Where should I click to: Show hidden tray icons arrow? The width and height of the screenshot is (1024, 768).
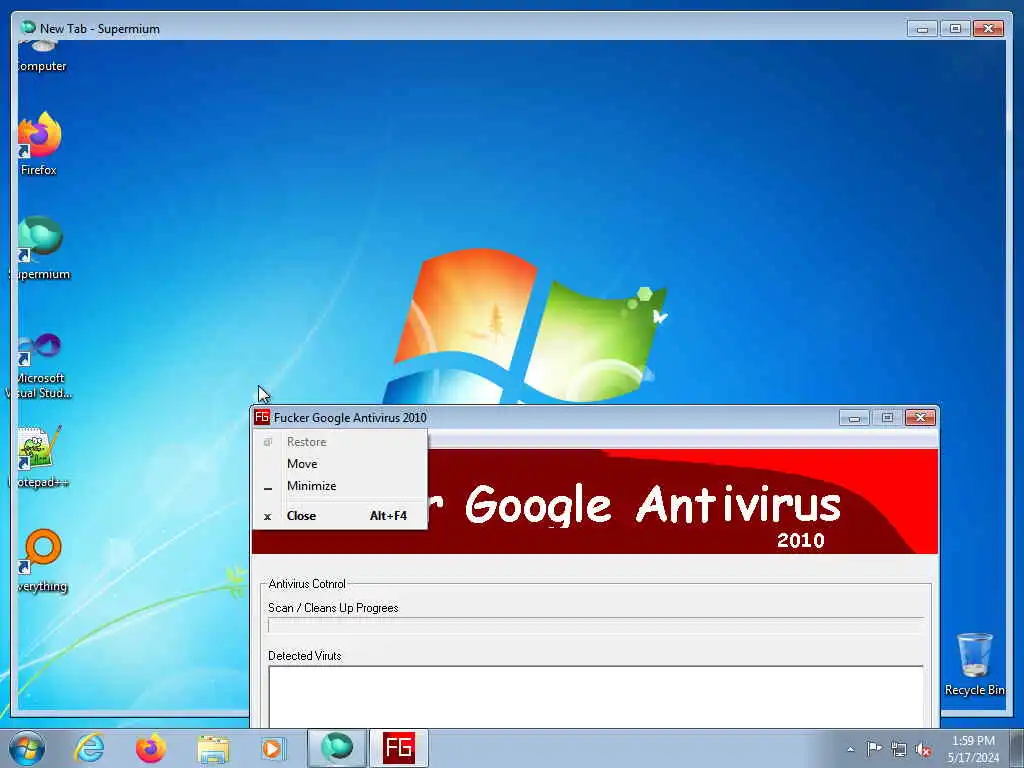[x=850, y=749]
